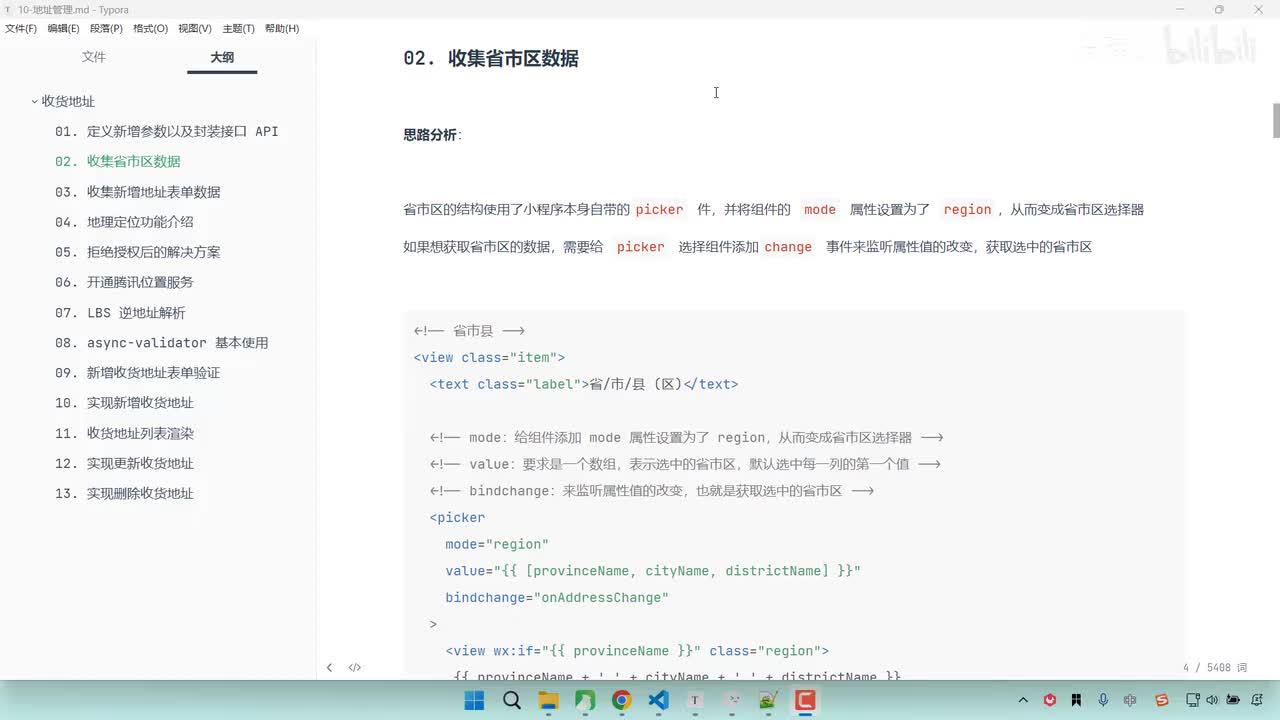Screen dimensions: 1280x720
Task: Click the <picker opening tag line
Action: coord(457,518)
